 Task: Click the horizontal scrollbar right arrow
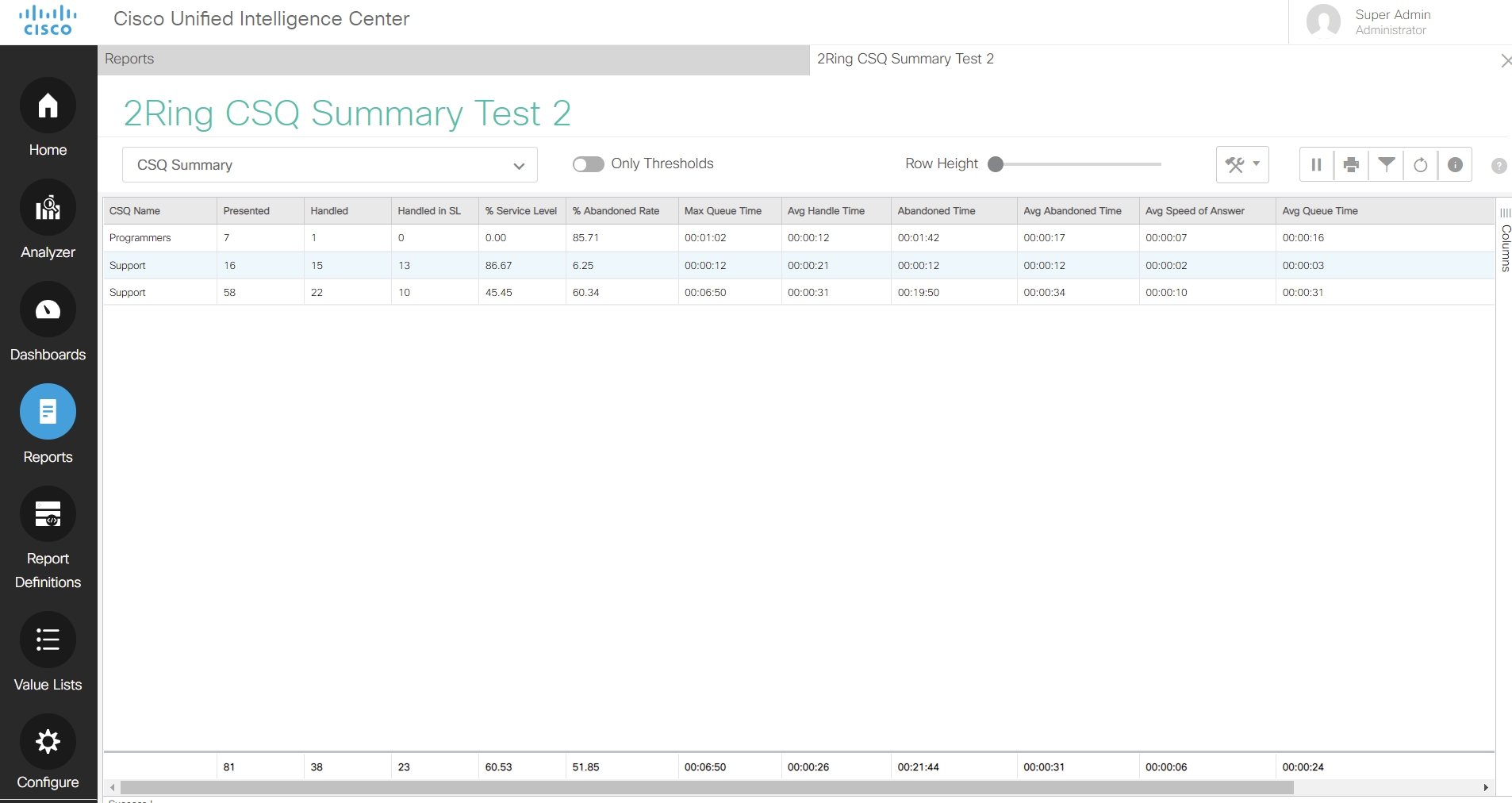coord(1486,787)
